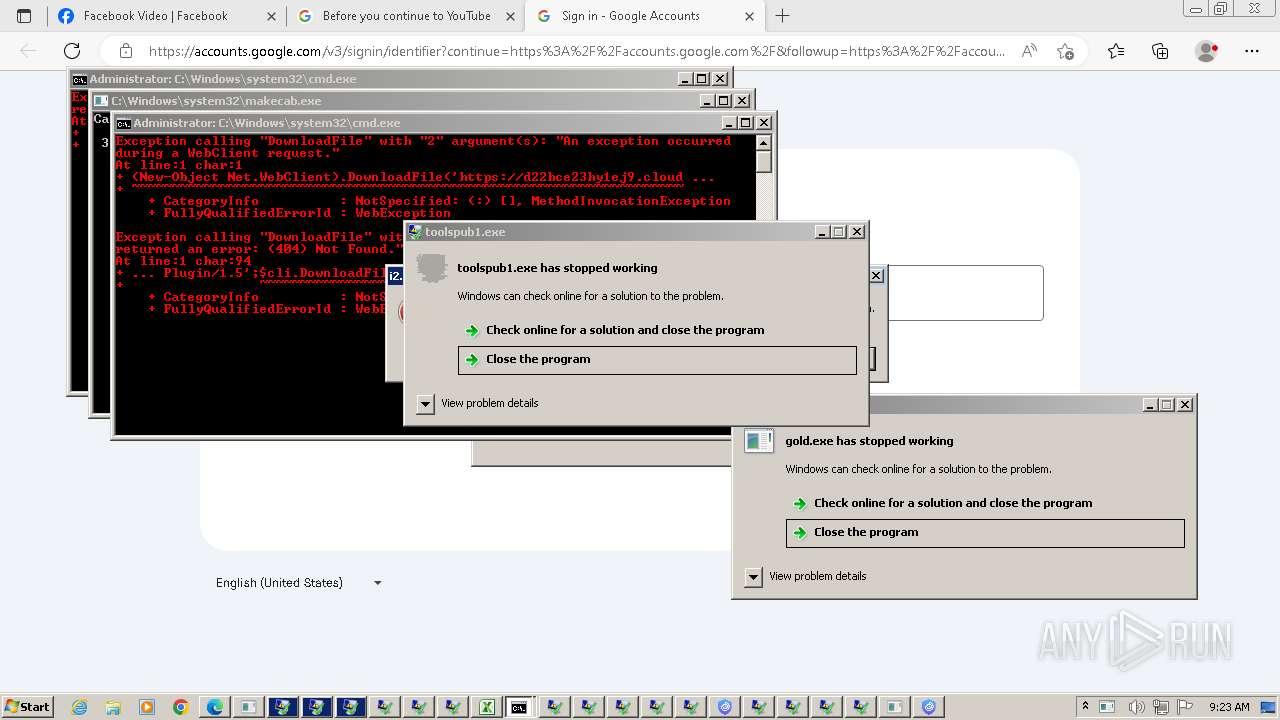The height and width of the screenshot is (720, 1280).
Task: Click the toolspub1.exe title bar icon
Action: tap(415, 232)
